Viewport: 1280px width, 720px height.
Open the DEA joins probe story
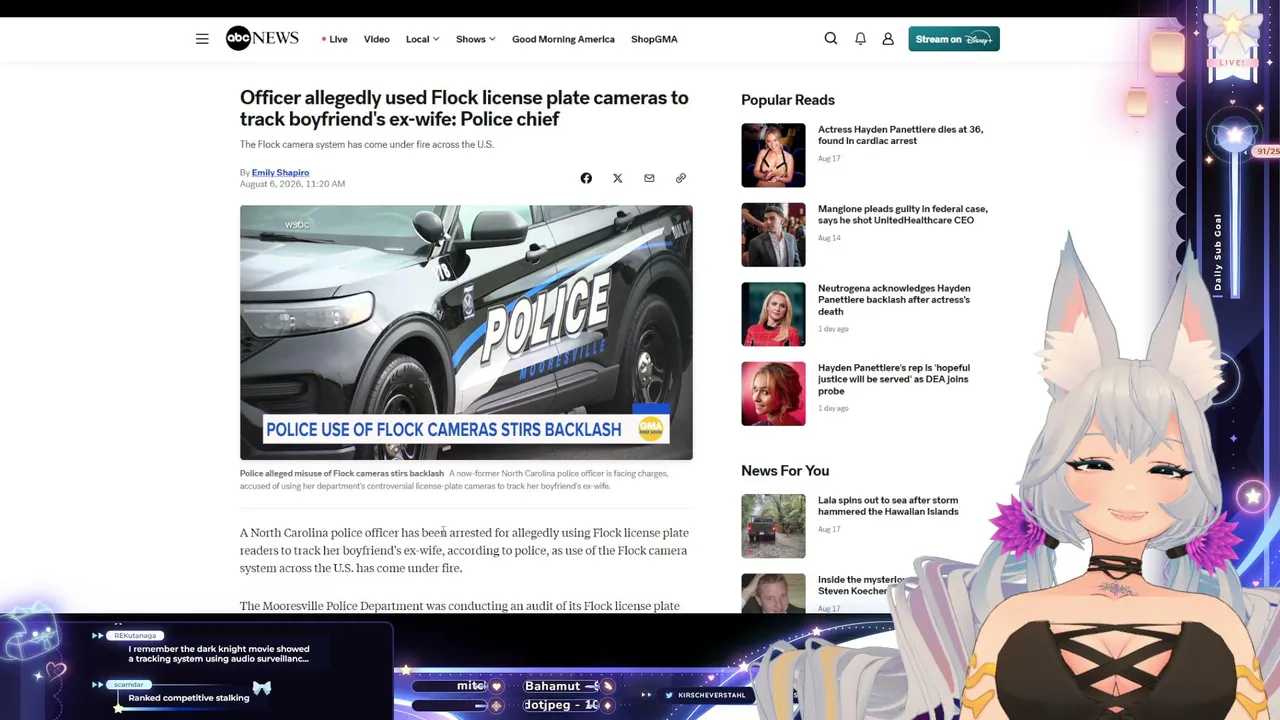tap(894, 379)
